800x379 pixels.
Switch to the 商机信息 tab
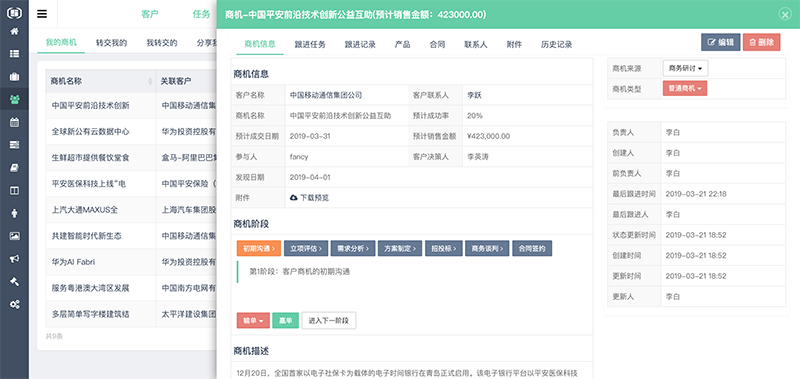(260, 44)
